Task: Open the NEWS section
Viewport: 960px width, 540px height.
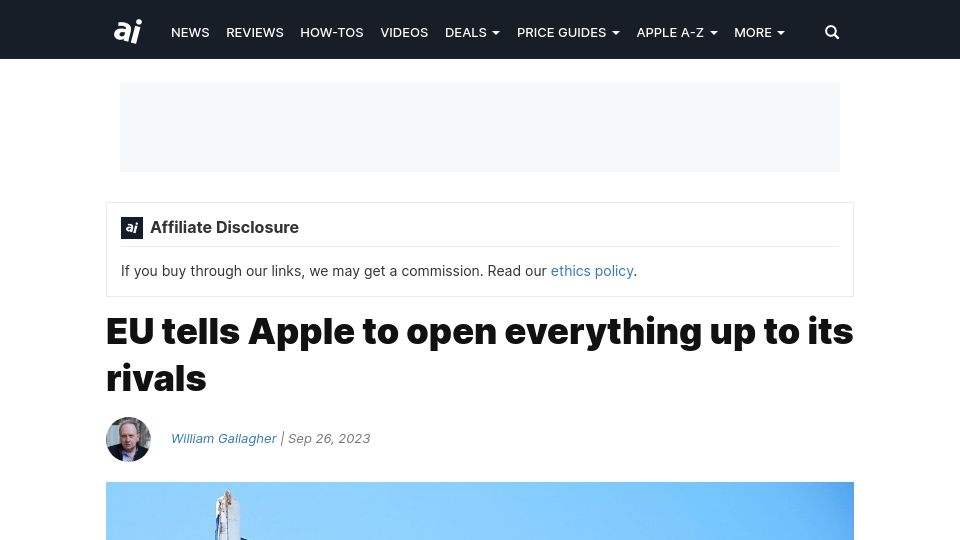Action: click(190, 32)
